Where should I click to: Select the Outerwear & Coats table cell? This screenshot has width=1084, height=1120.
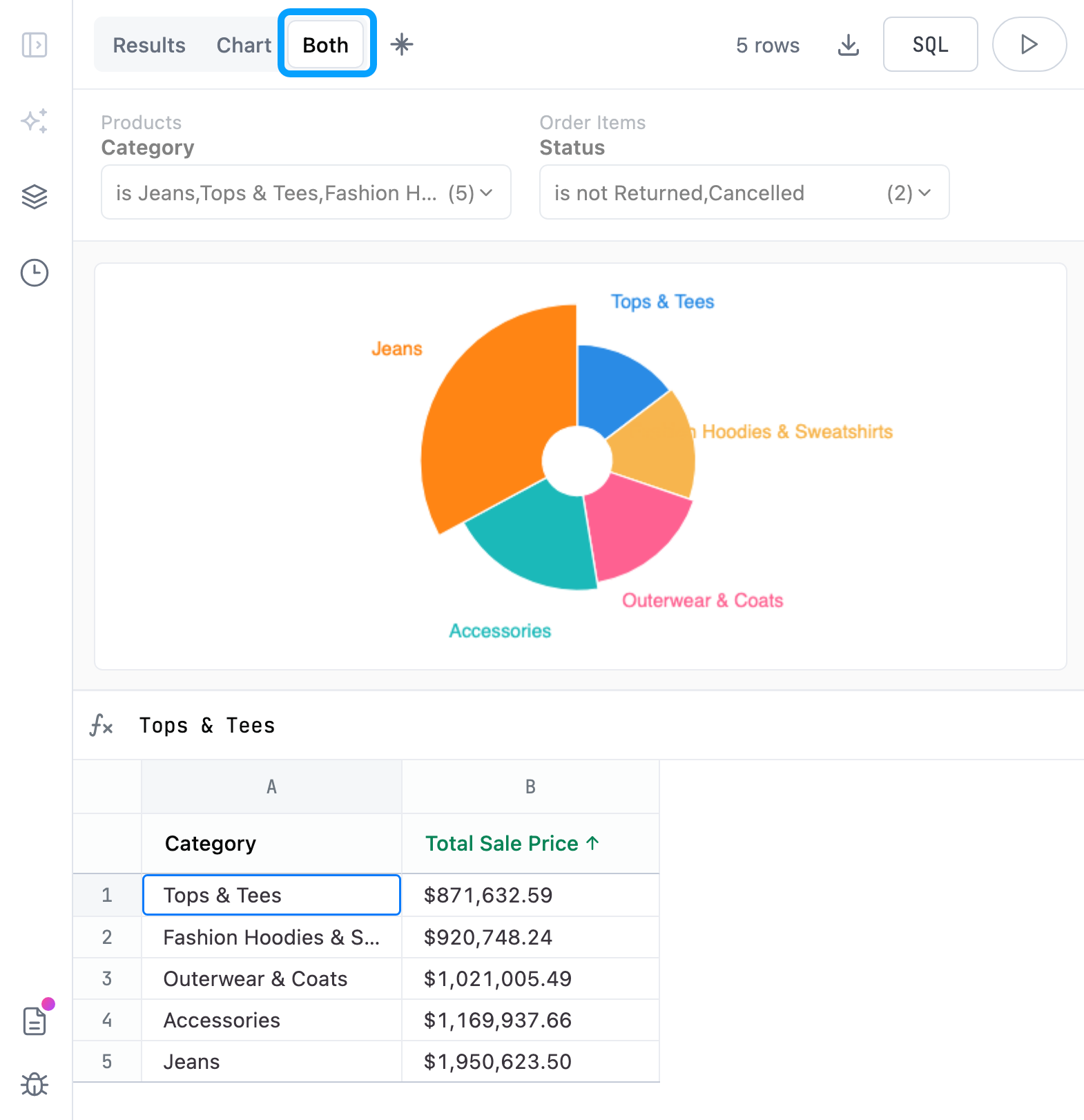271,978
